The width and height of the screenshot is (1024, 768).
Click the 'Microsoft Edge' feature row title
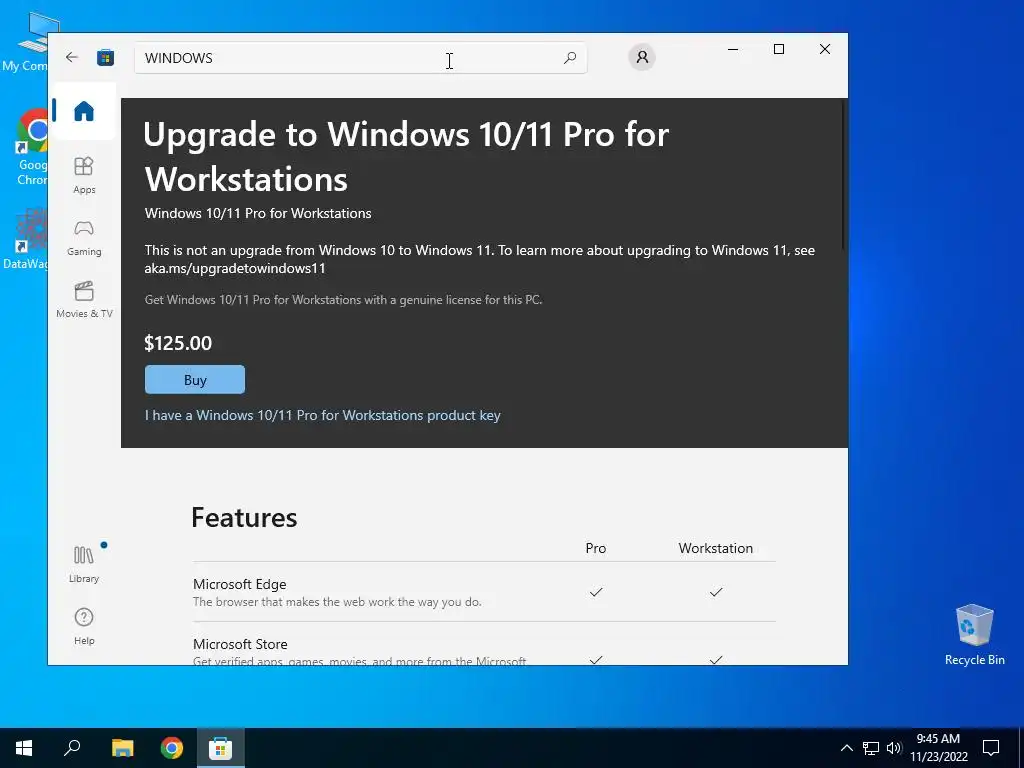[240, 584]
